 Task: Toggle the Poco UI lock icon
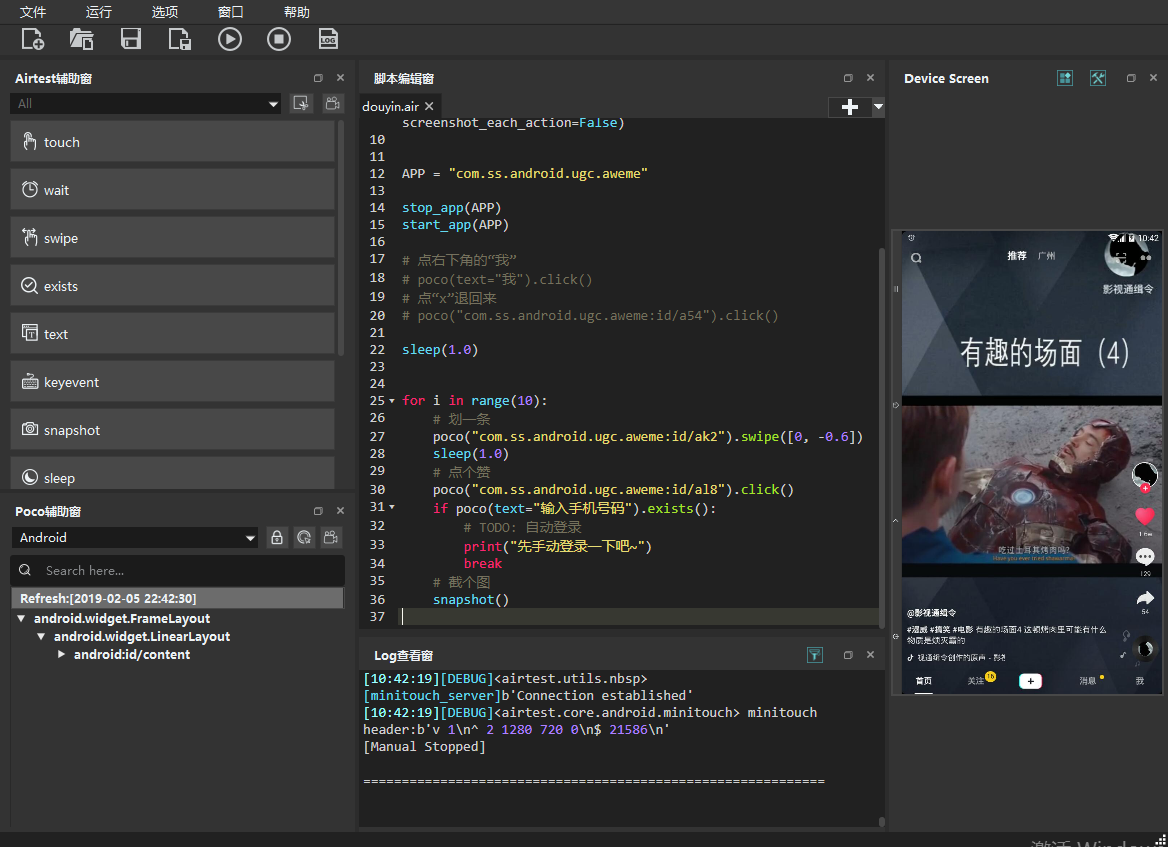coord(277,538)
